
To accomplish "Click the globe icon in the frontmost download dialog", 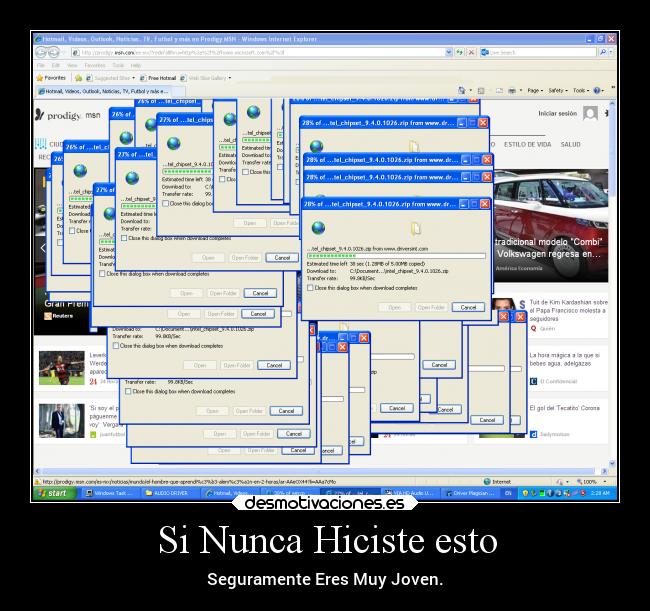I will click(318, 228).
